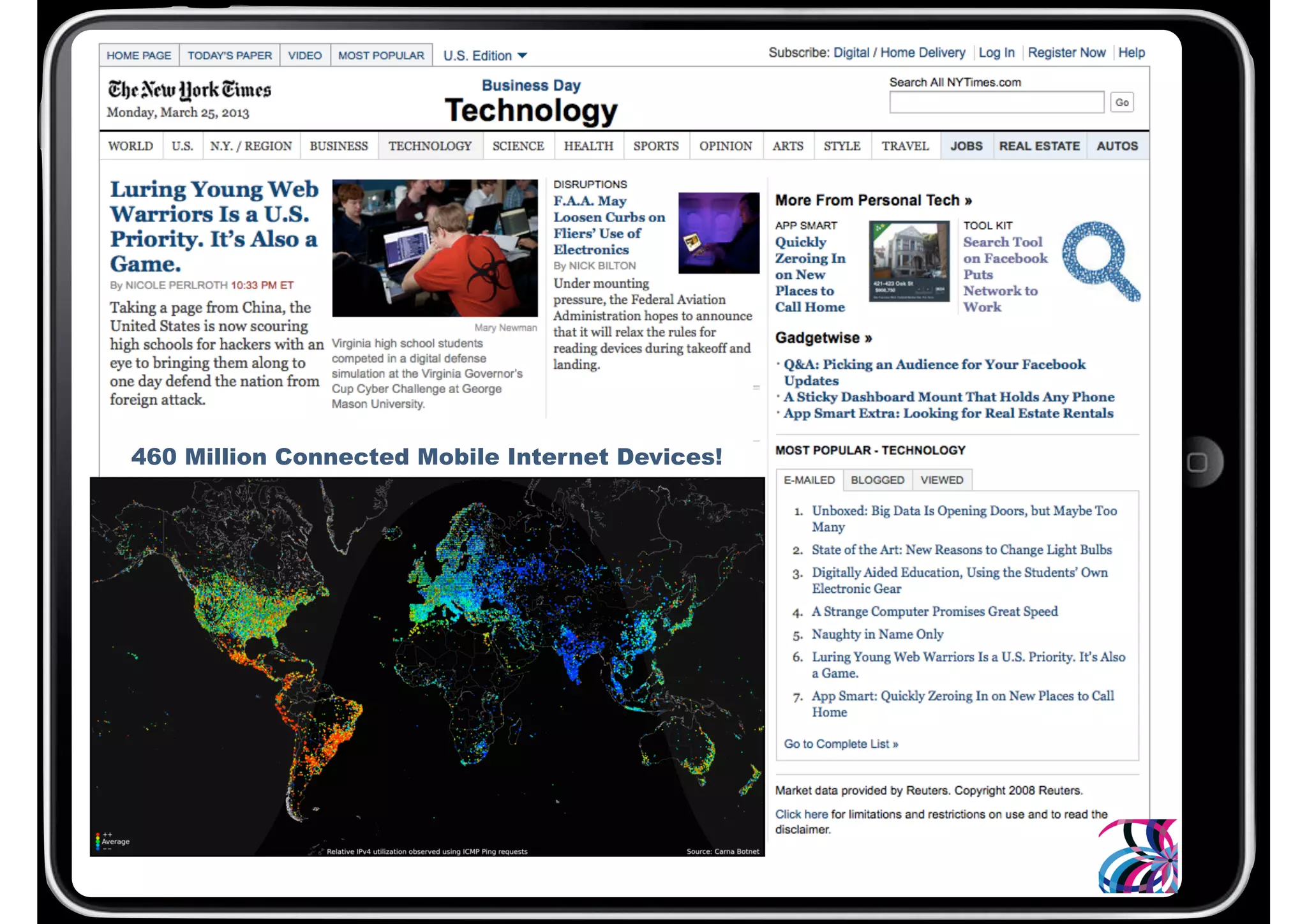Go to the BUSINESS section
This screenshot has width=1307, height=924.
(x=339, y=146)
